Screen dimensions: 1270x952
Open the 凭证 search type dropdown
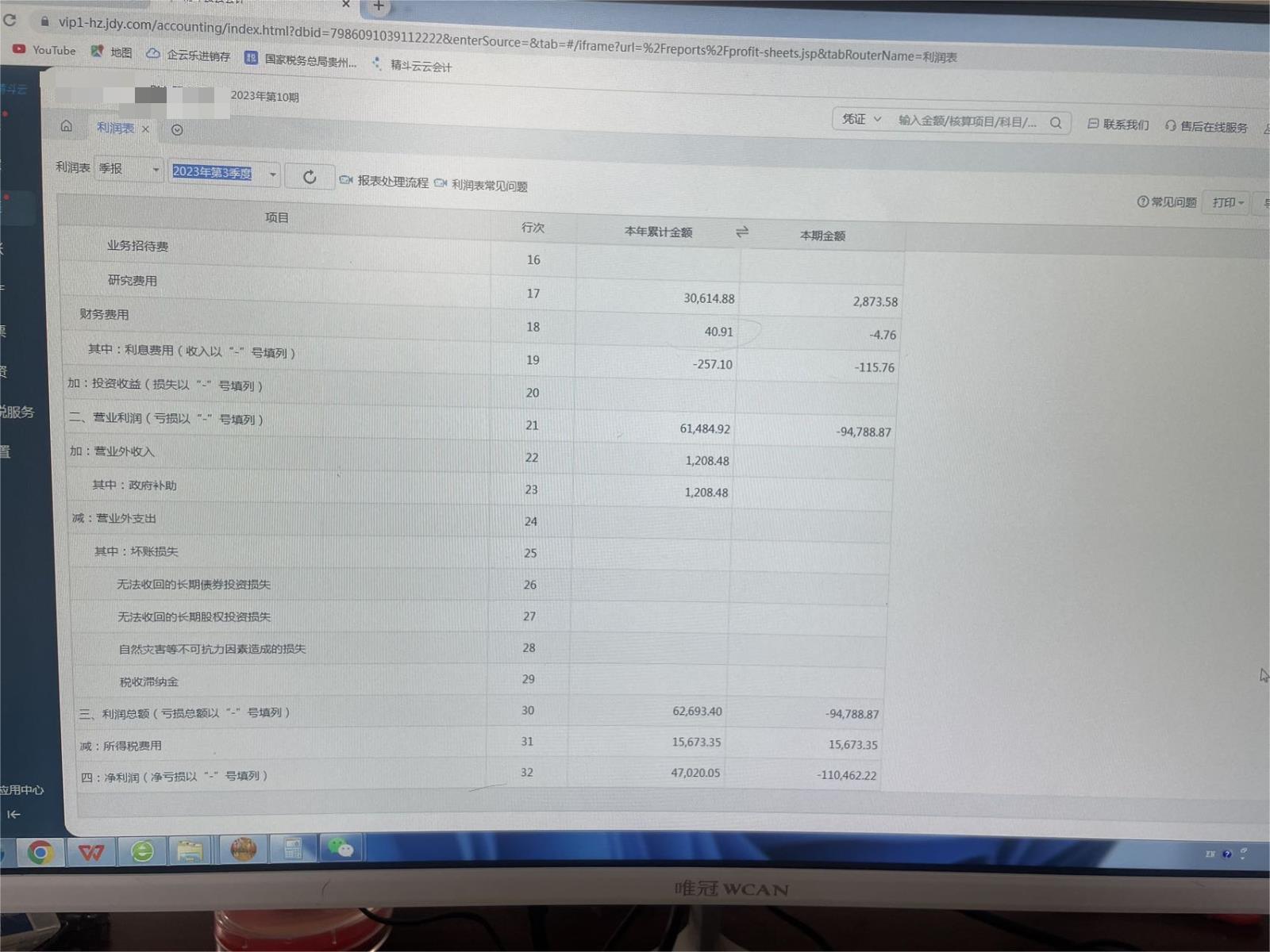[x=861, y=119]
